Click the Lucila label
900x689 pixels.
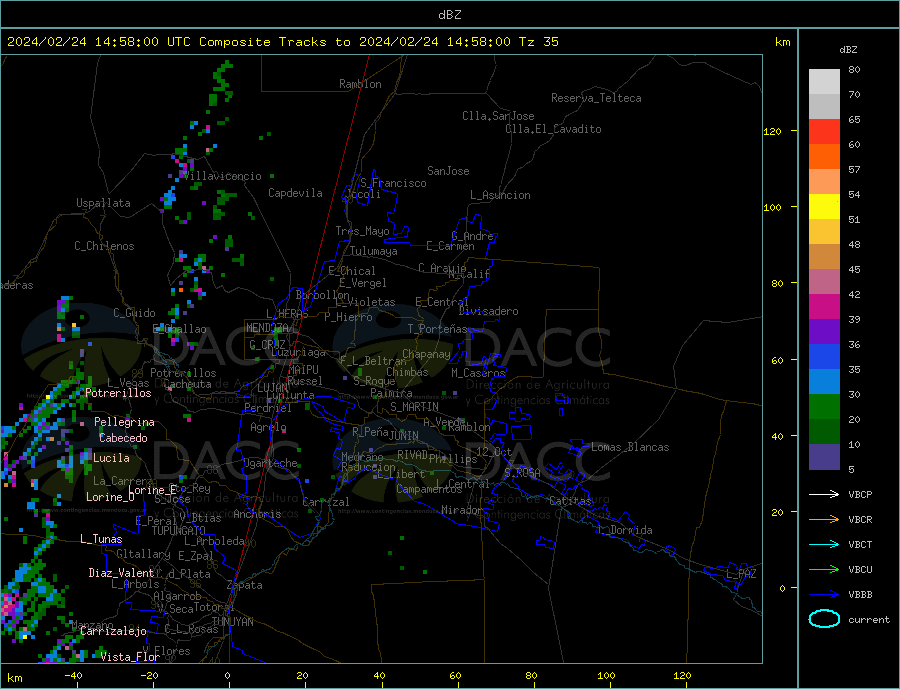click(x=111, y=459)
